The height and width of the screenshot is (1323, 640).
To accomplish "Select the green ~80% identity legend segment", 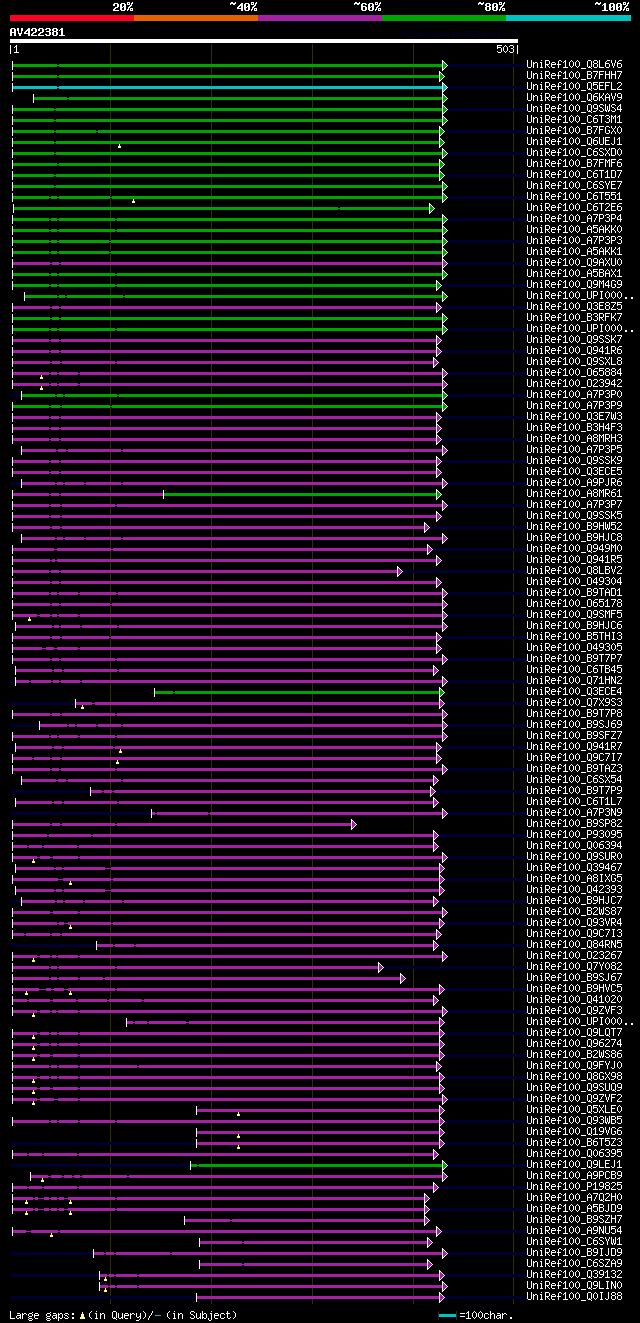I will 444,17.
